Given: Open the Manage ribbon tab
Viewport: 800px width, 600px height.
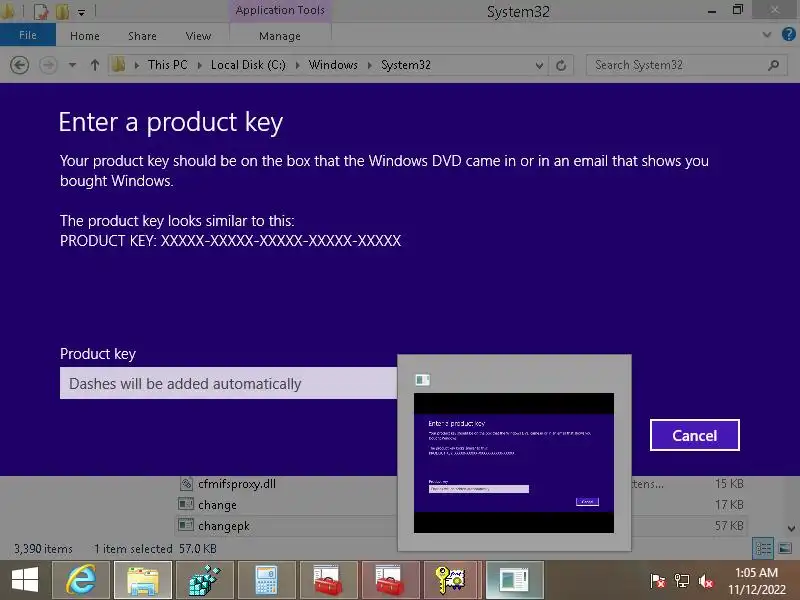Looking at the screenshot, I should click(x=280, y=36).
